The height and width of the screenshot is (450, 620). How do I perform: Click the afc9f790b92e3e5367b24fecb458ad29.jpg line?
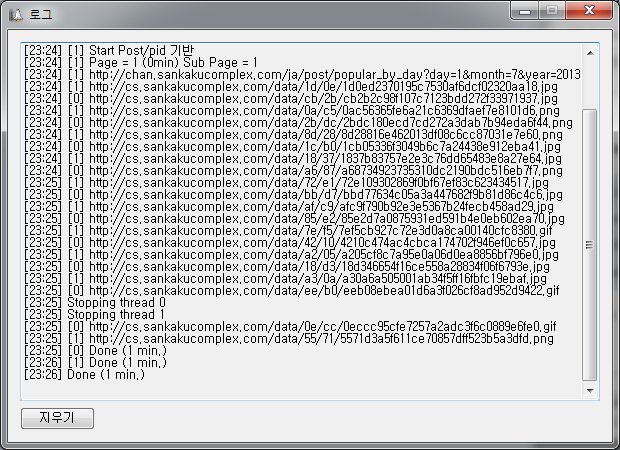tap(289, 206)
